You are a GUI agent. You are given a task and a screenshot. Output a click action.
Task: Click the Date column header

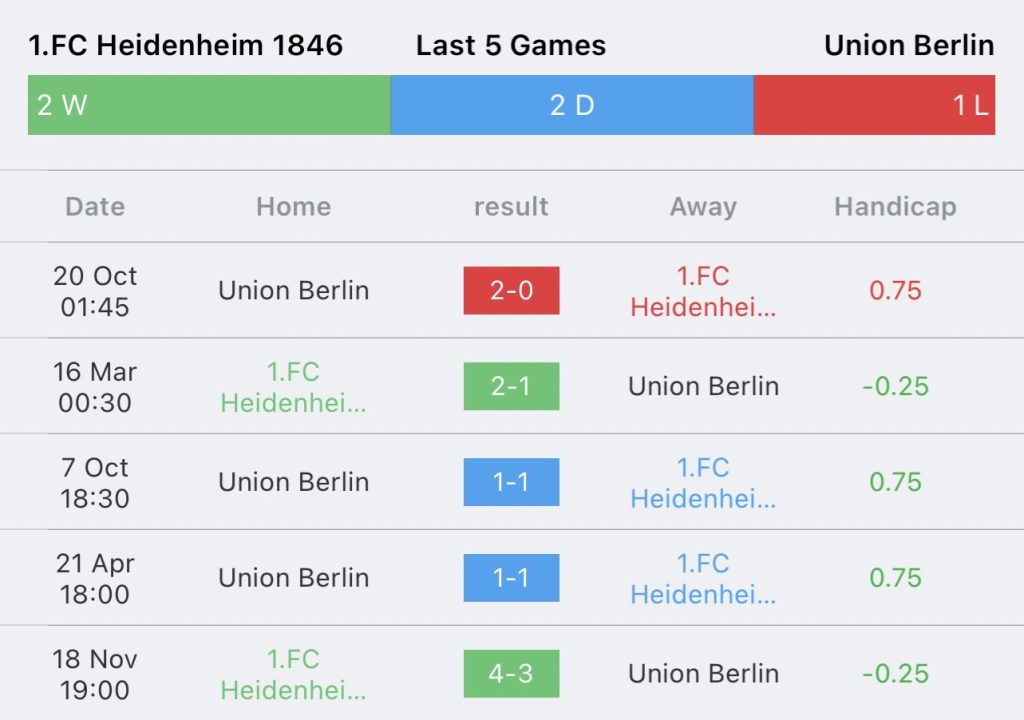[x=95, y=207]
